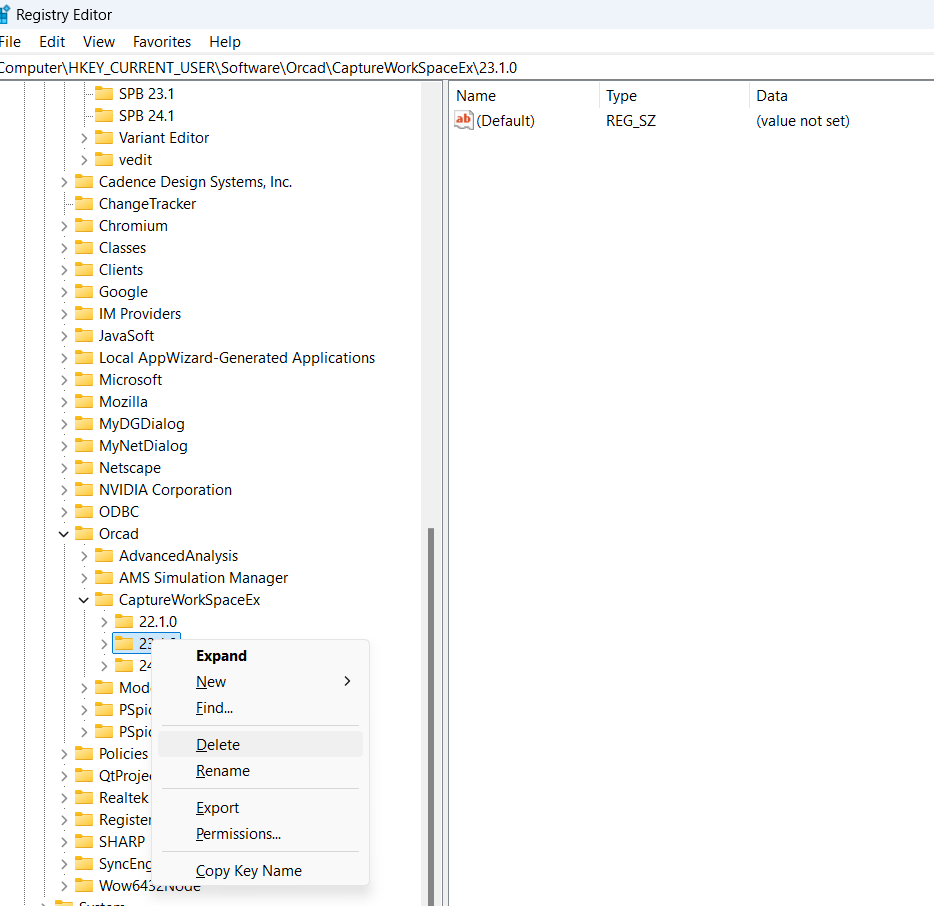Collapse the CaptureWorkSpaceEx key
Image resolution: width=934 pixels, height=906 pixels.
pos(84,600)
